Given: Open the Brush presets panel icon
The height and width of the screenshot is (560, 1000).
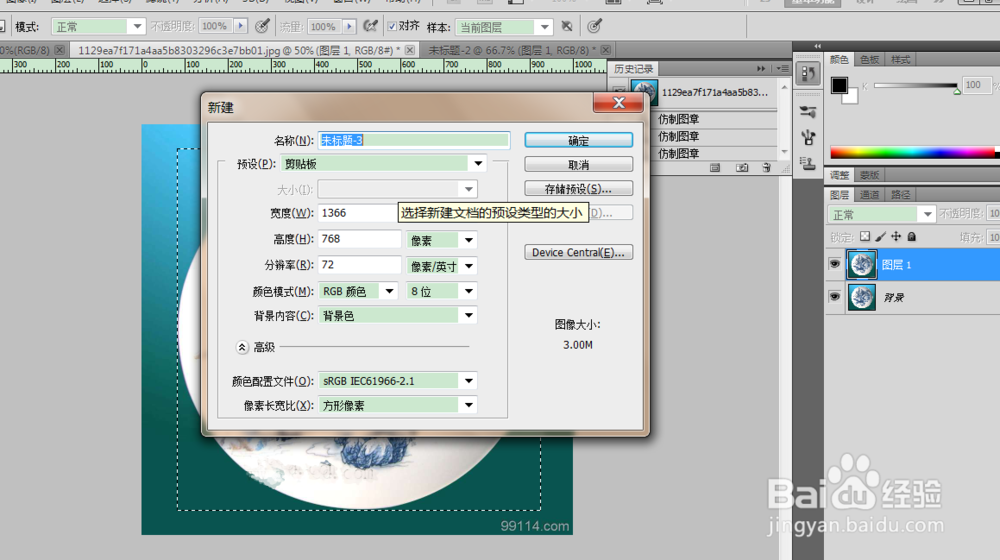Looking at the screenshot, I should point(807,112).
